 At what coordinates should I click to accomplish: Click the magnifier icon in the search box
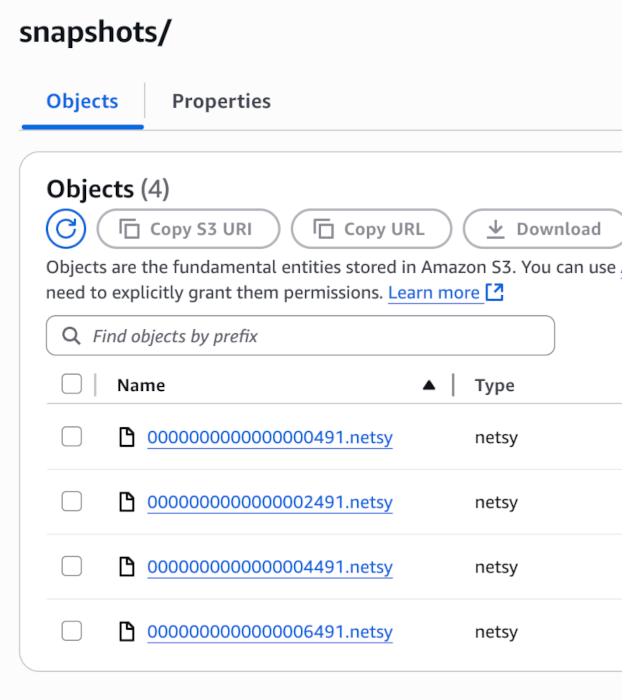[71, 336]
